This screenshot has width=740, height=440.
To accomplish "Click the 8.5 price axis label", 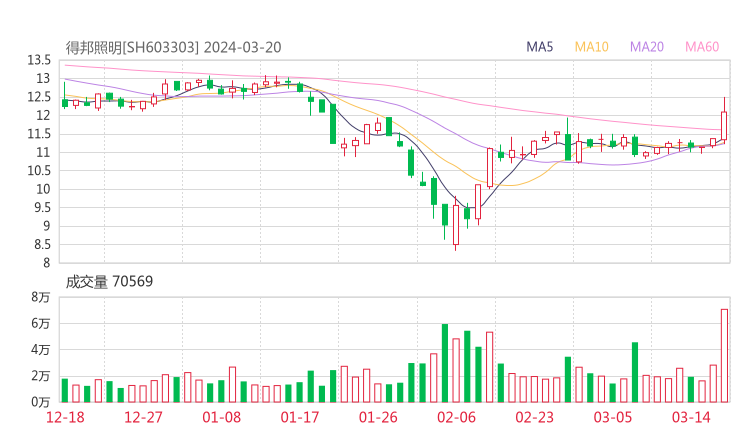I will coord(42,245).
